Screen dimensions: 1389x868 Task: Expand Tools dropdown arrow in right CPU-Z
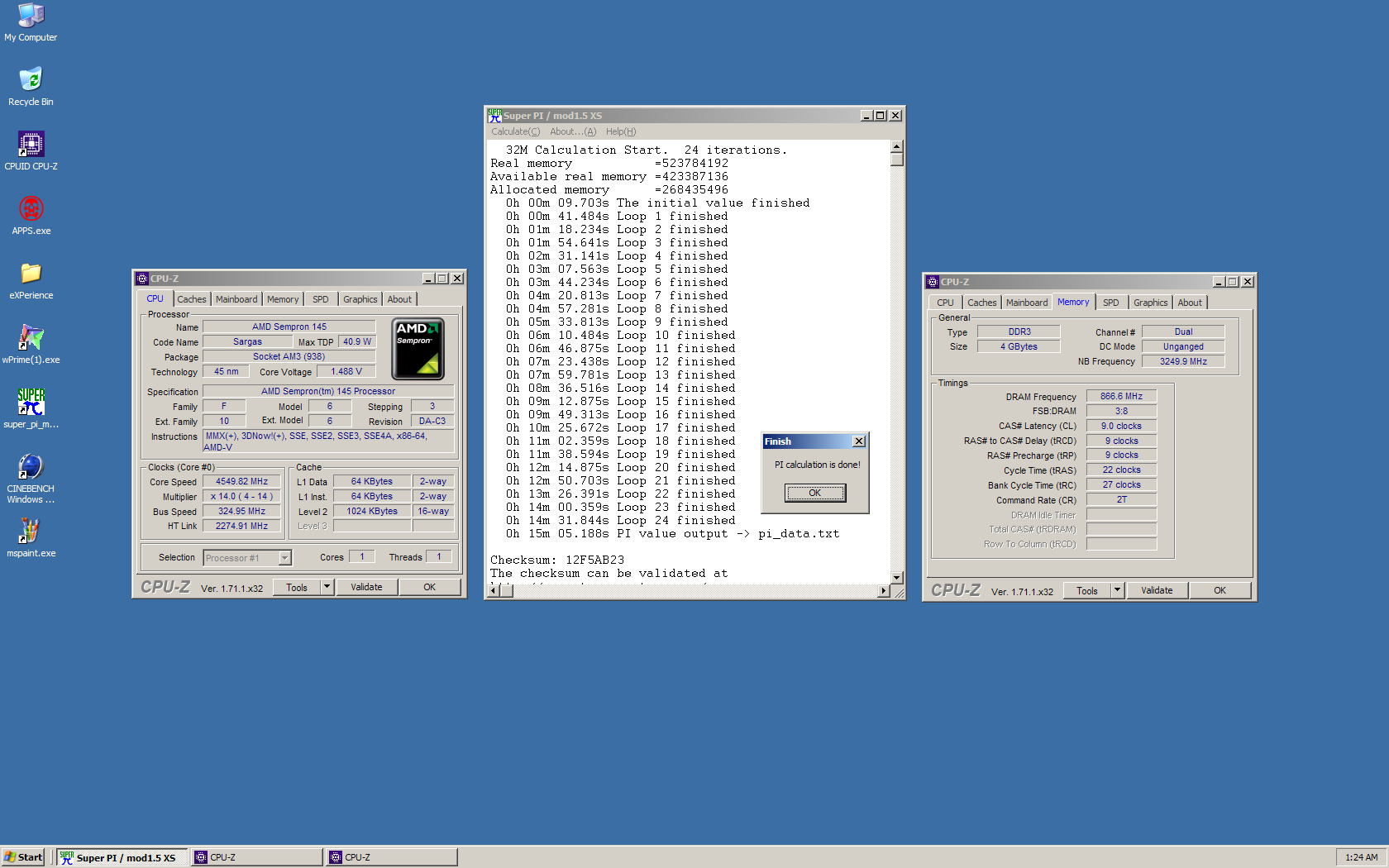click(1117, 590)
